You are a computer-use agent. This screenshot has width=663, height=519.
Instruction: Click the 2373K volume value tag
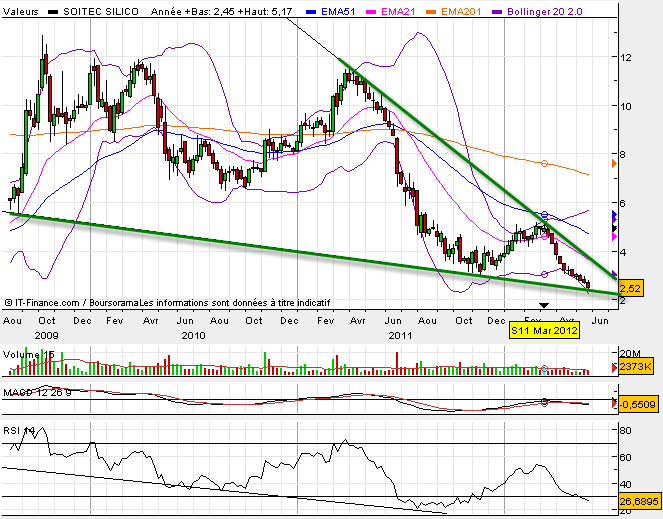pos(636,368)
